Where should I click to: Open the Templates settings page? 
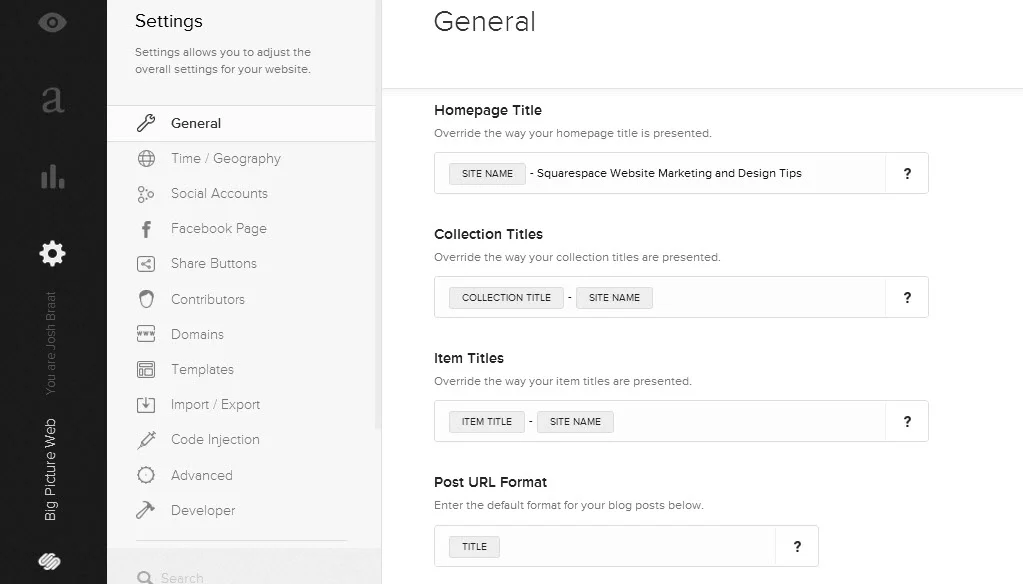[x=203, y=369]
